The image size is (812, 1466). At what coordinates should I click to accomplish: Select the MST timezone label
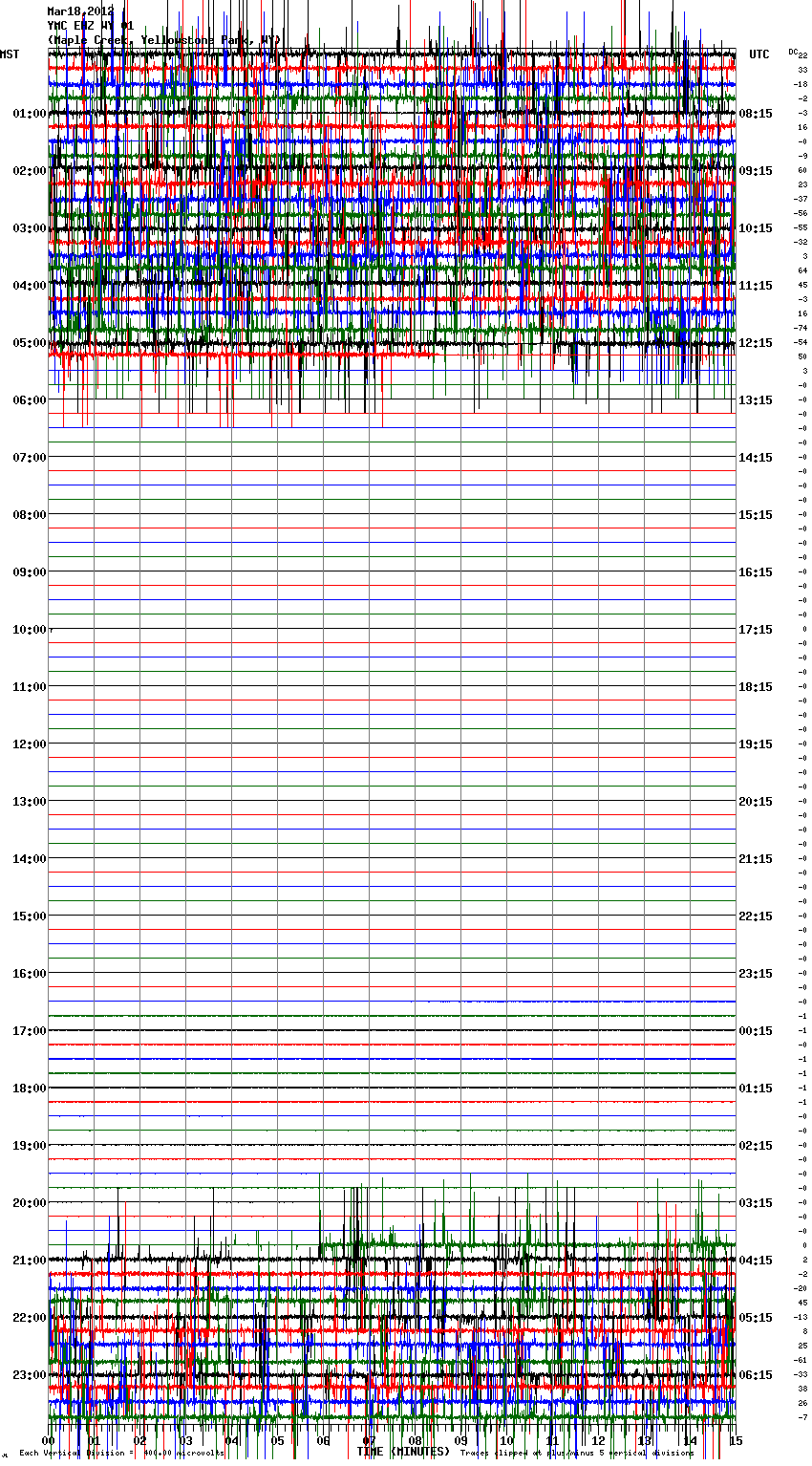click(x=10, y=54)
